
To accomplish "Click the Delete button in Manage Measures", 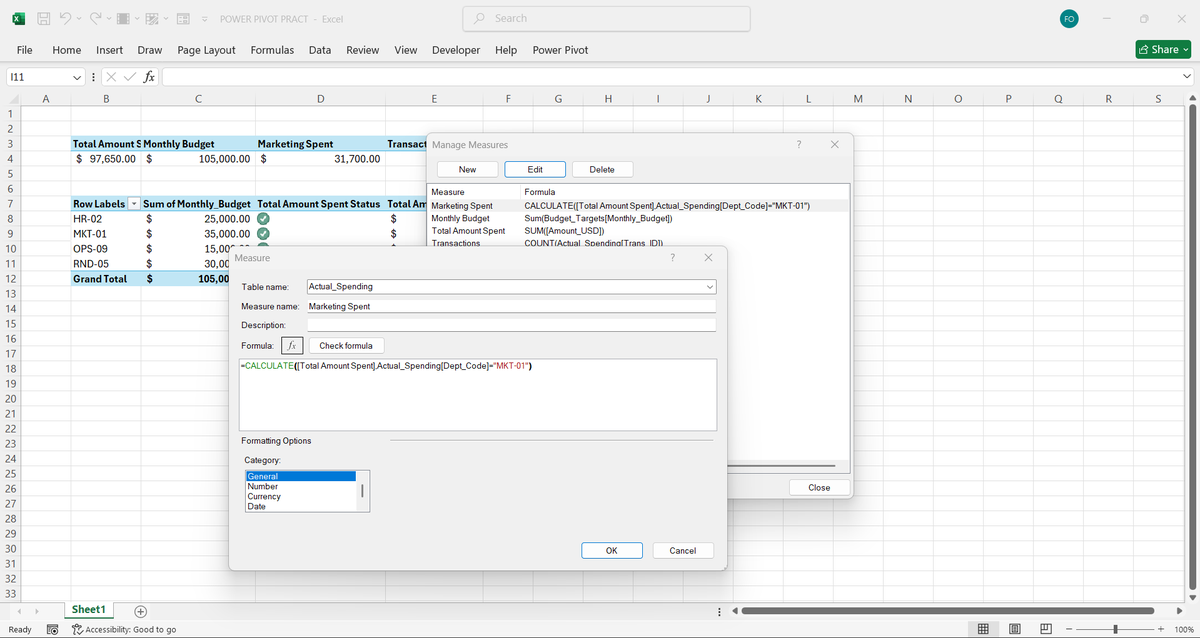I will pos(602,170).
